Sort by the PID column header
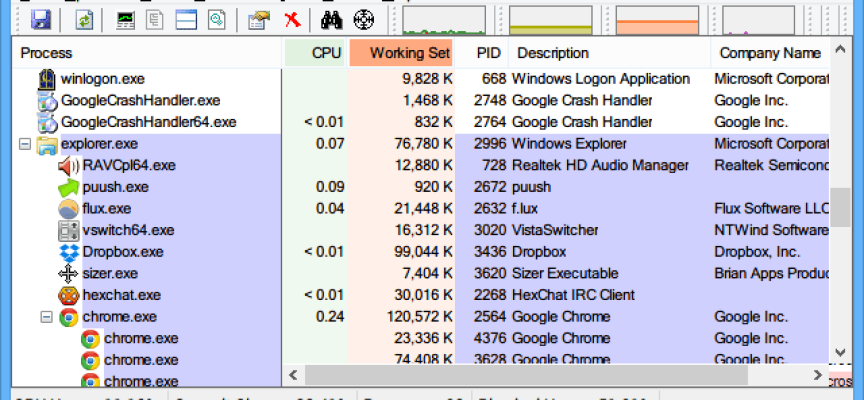864x400 pixels. (481, 53)
